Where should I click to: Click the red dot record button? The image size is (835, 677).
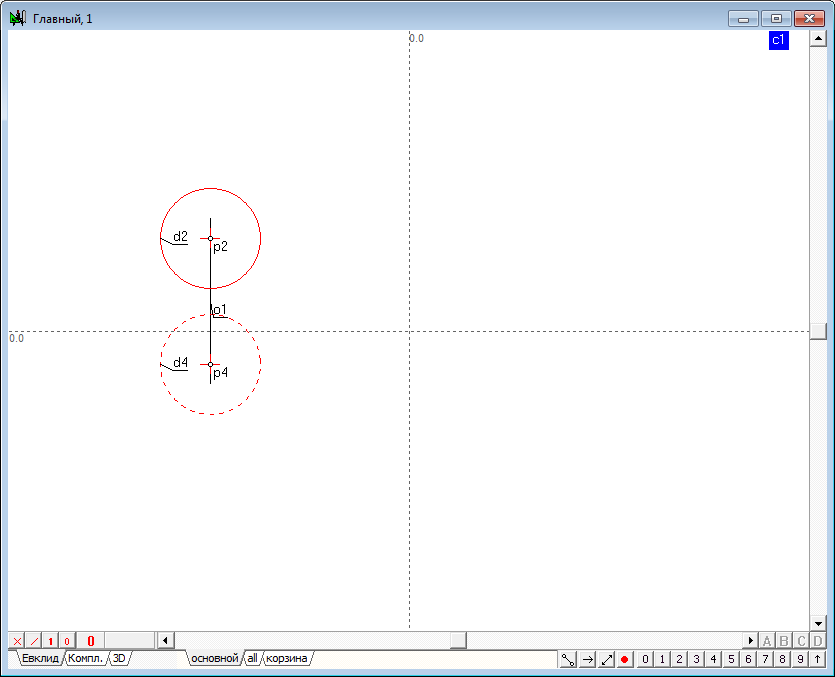(625, 659)
